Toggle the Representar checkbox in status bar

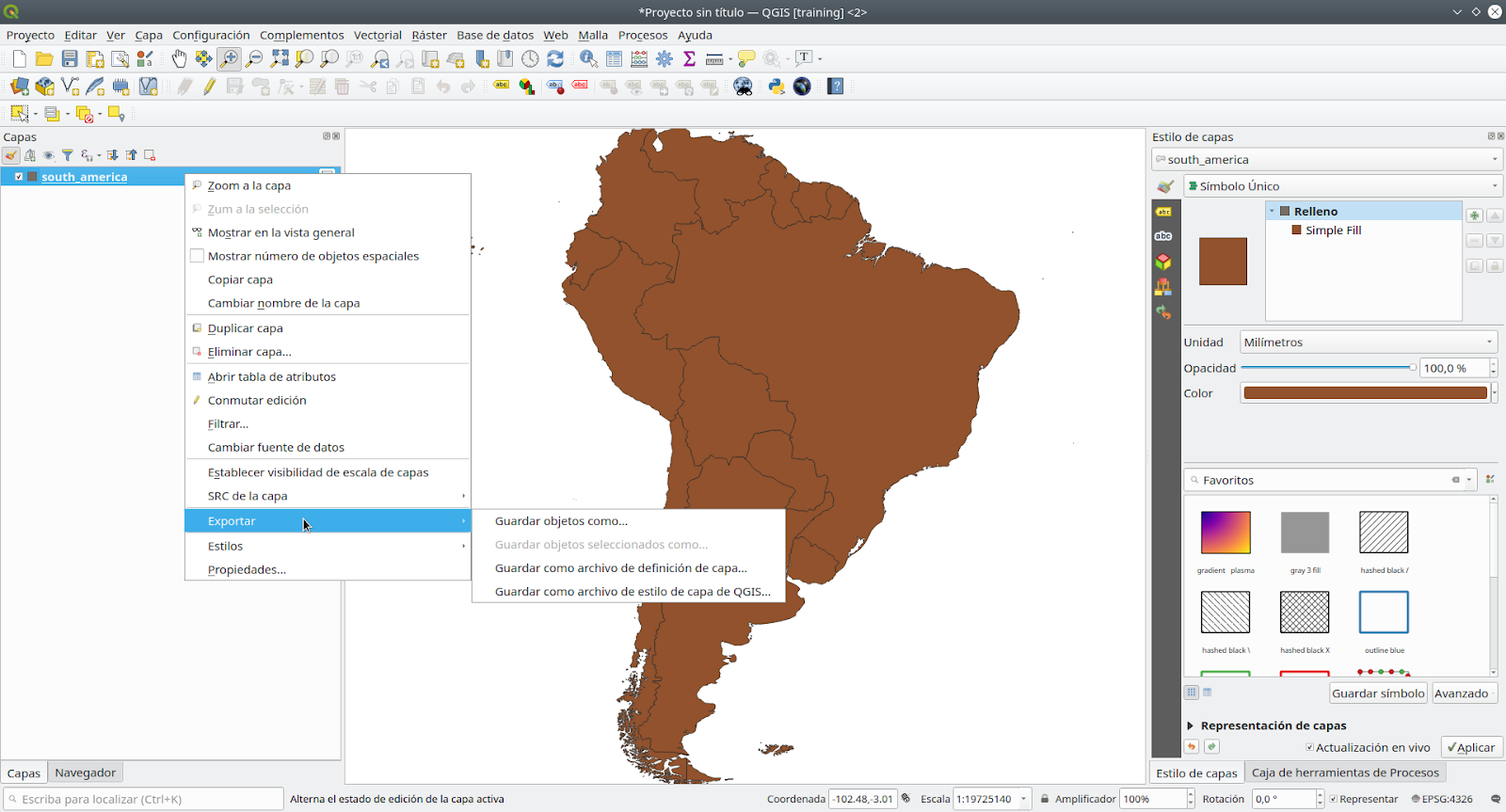pos(1334,799)
